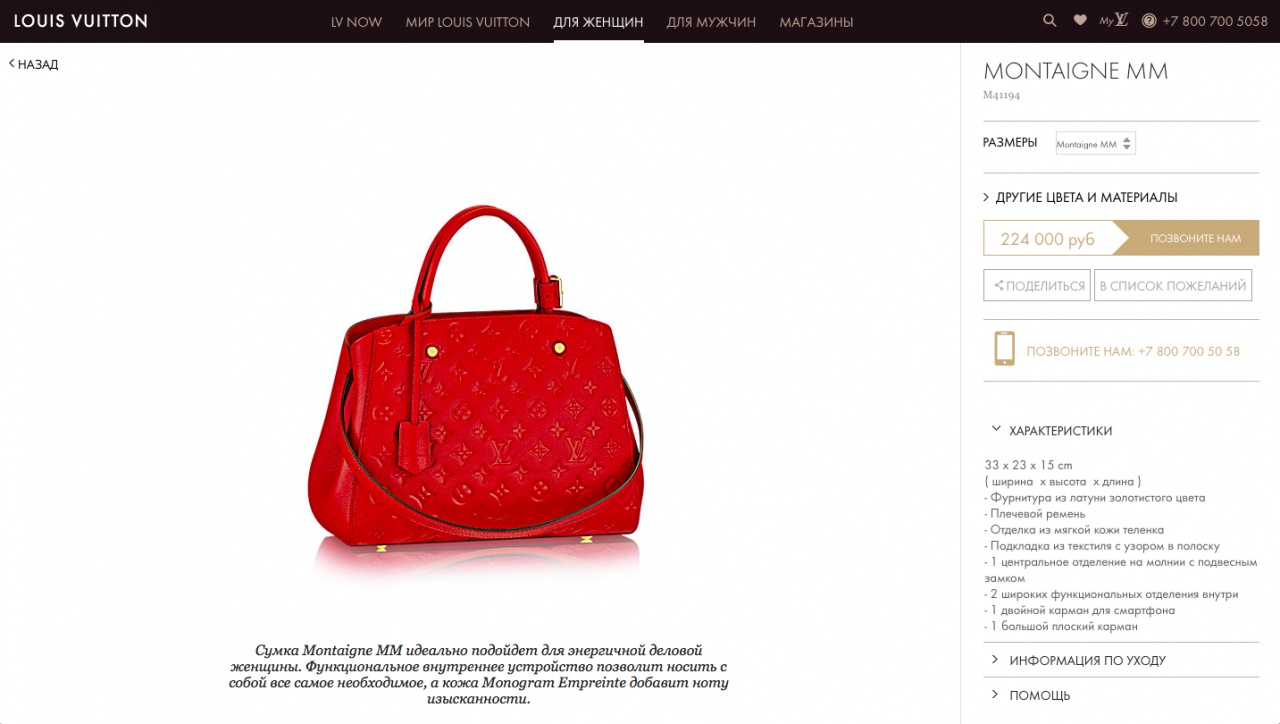Click the help question mark icon

point(1149,21)
